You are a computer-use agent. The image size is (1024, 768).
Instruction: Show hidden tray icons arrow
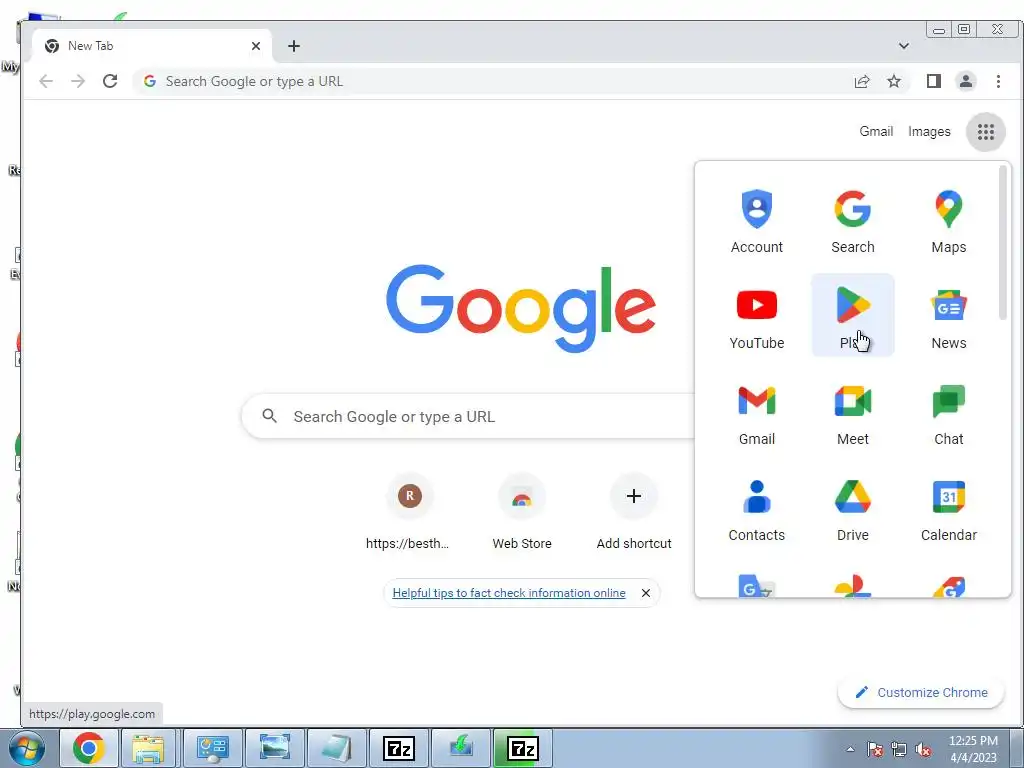(x=850, y=749)
